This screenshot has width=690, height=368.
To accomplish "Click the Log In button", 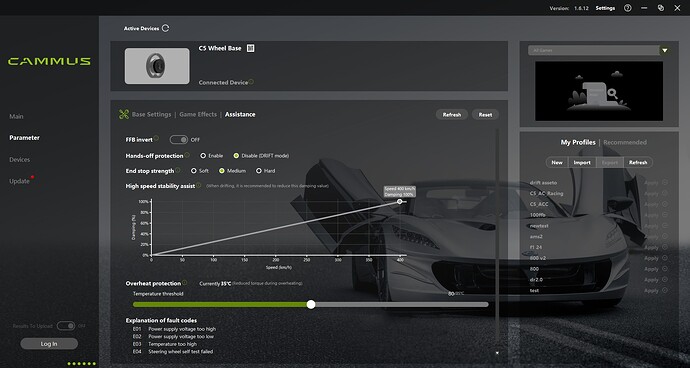I will coord(49,344).
